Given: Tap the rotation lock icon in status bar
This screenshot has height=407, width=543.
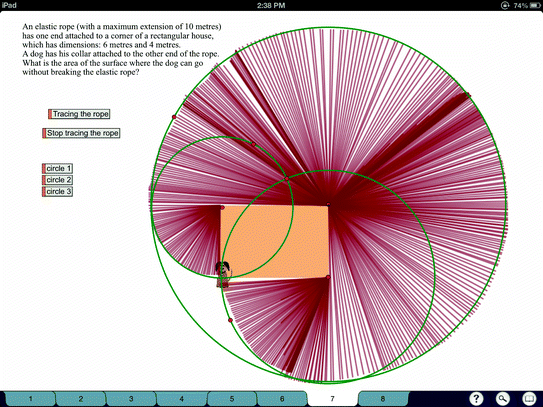Looking at the screenshot, I should pos(505,5).
